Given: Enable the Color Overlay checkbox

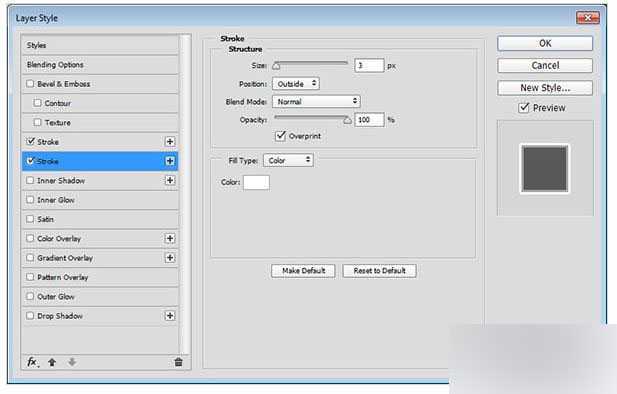Looking at the screenshot, I should 30,238.
